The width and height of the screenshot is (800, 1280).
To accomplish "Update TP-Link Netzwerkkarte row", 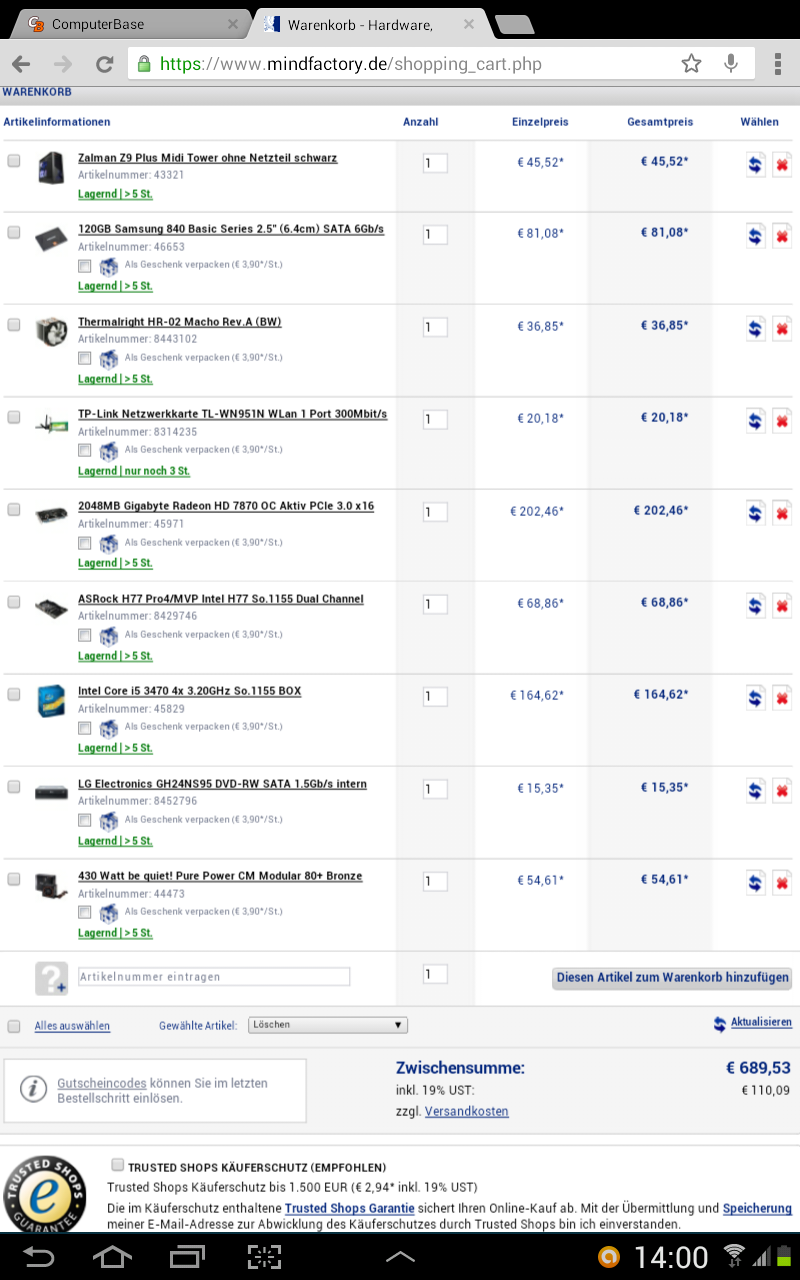I will [x=755, y=421].
